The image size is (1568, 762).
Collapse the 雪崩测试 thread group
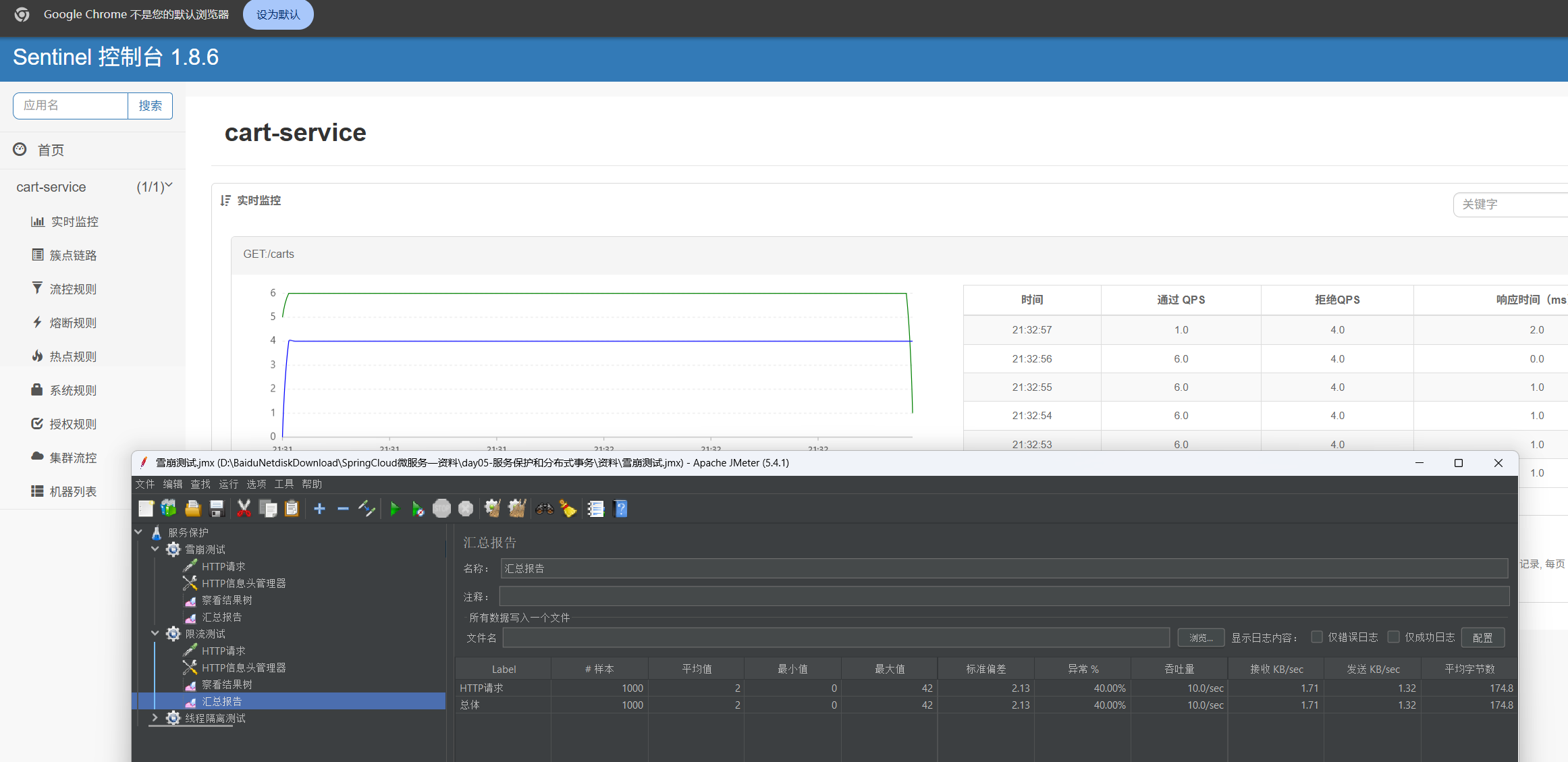click(x=155, y=549)
